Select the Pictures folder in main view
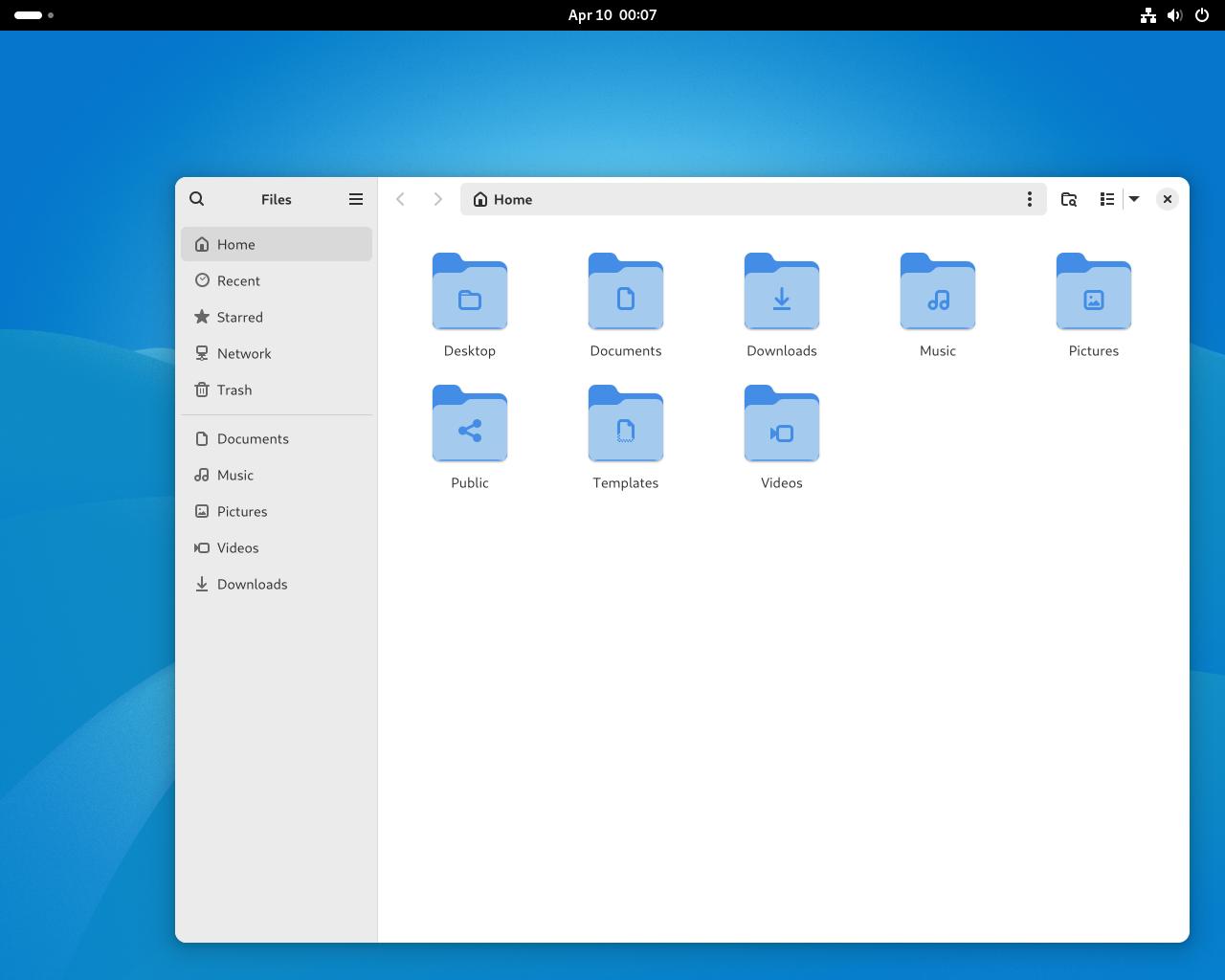The width and height of the screenshot is (1225, 980). [x=1094, y=292]
